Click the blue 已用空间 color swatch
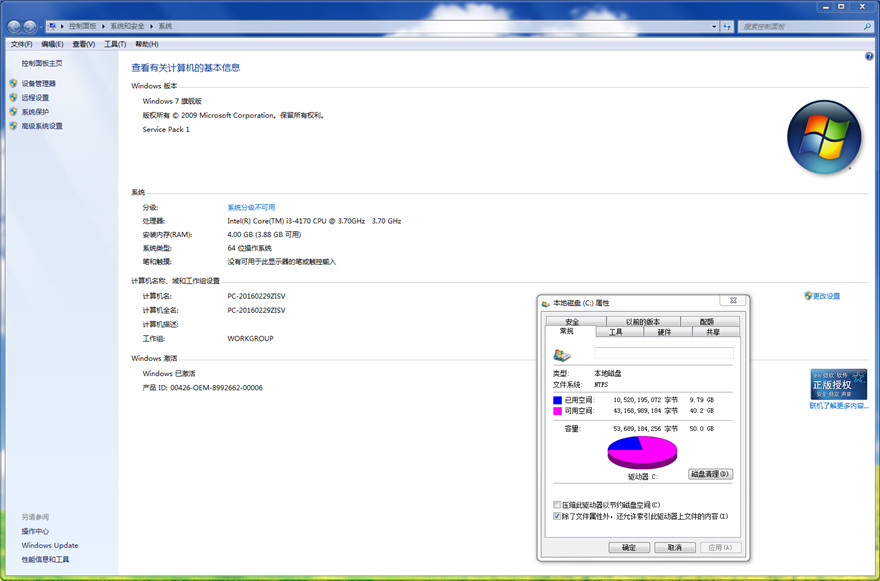Image resolution: width=880 pixels, height=581 pixels. click(x=557, y=400)
